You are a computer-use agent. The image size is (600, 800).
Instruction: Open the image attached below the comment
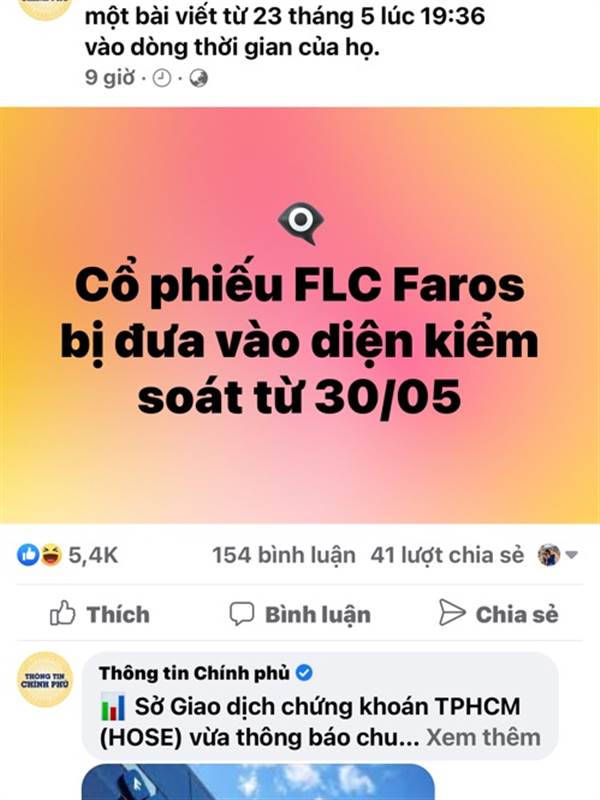coord(258,782)
